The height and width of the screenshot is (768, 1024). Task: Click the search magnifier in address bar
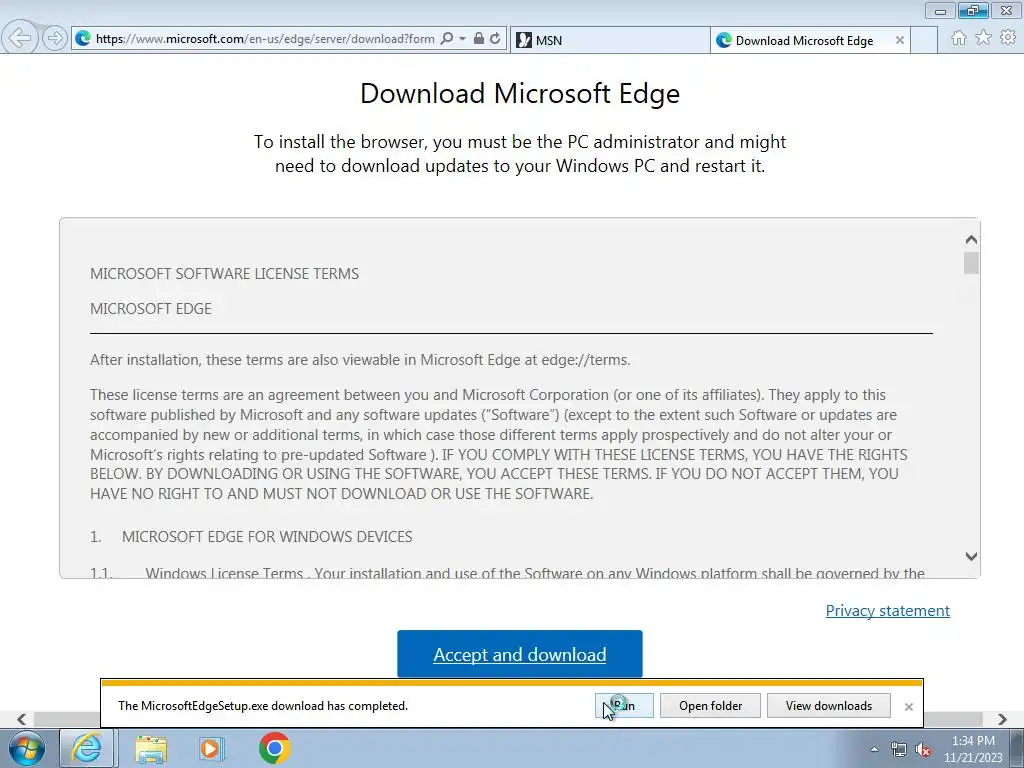tap(447, 39)
